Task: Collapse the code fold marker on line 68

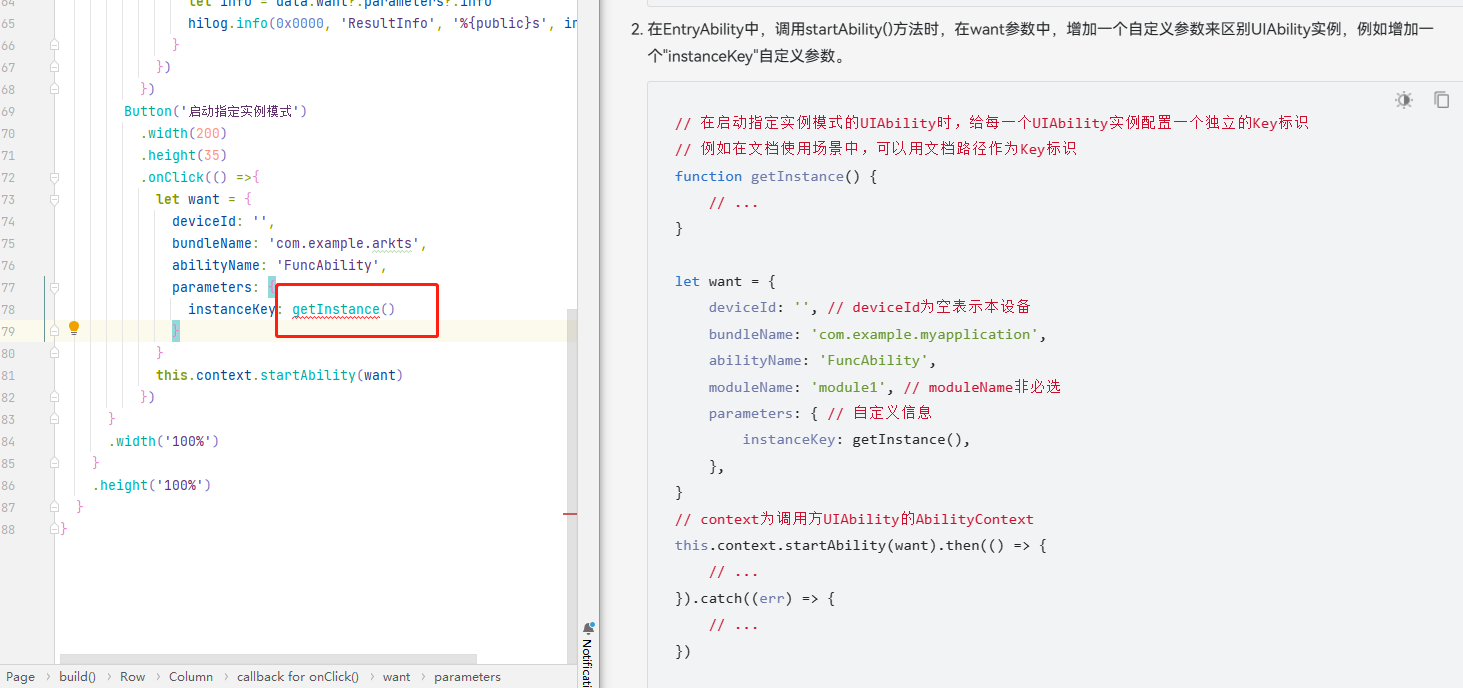Action: pos(54,89)
